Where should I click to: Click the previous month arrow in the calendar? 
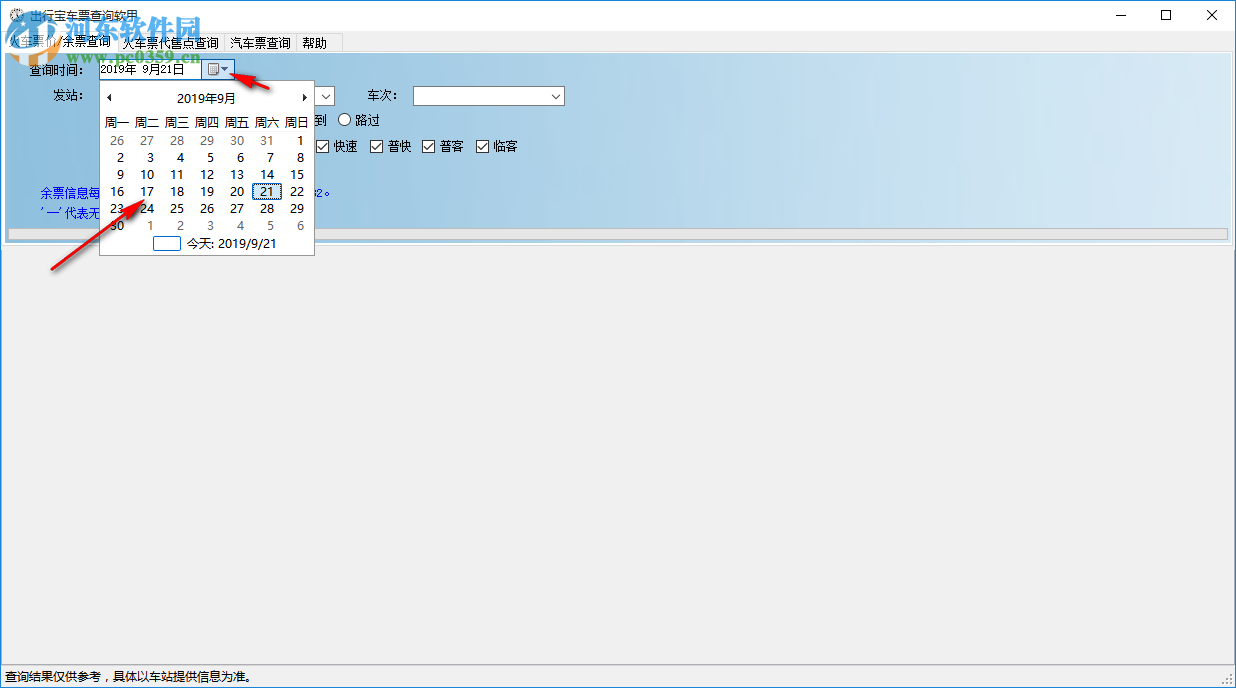[109, 97]
